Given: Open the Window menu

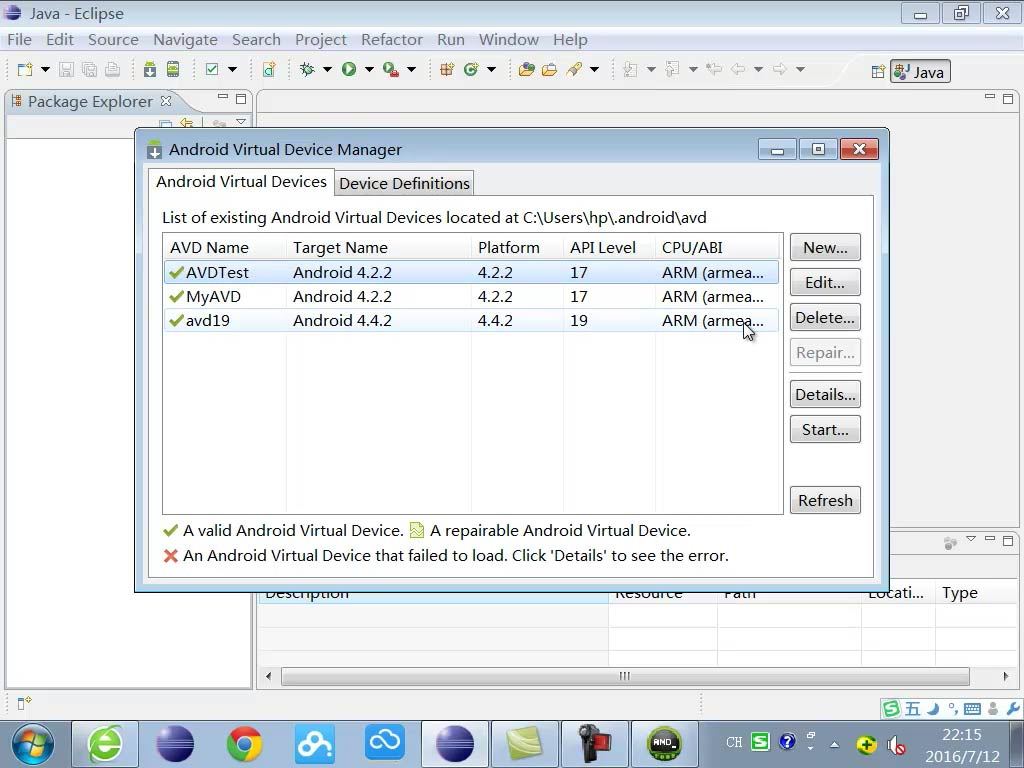Looking at the screenshot, I should [509, 40].
